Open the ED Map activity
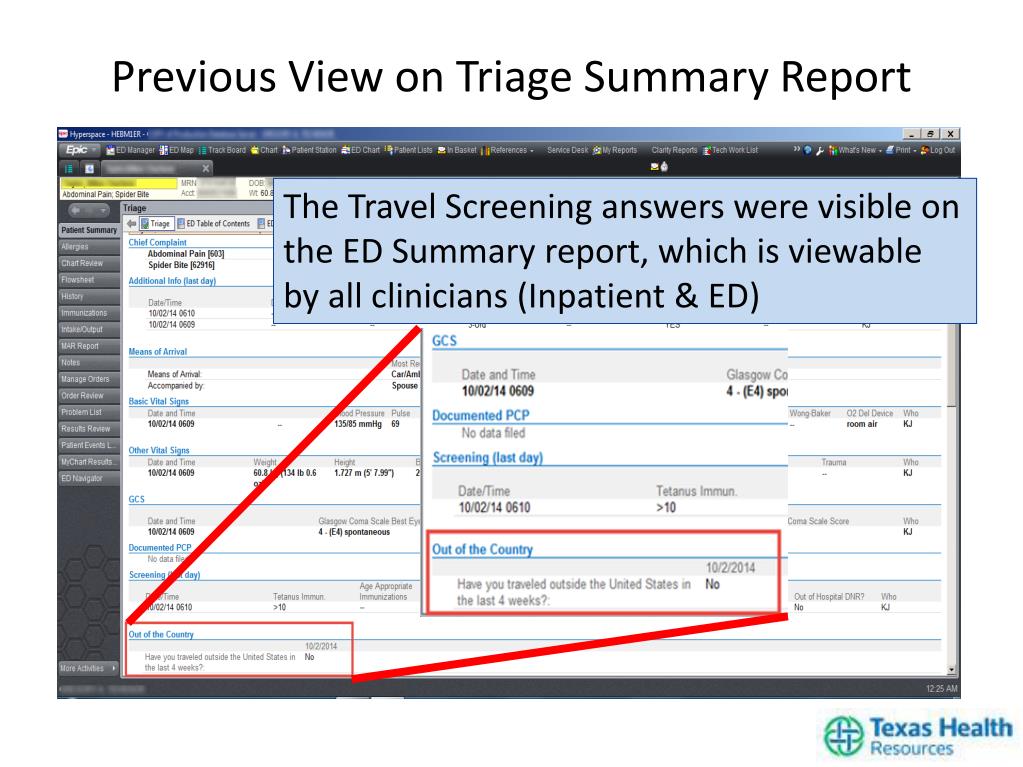1023x767 pixels. pyautogui.click(x=177, y=150)
